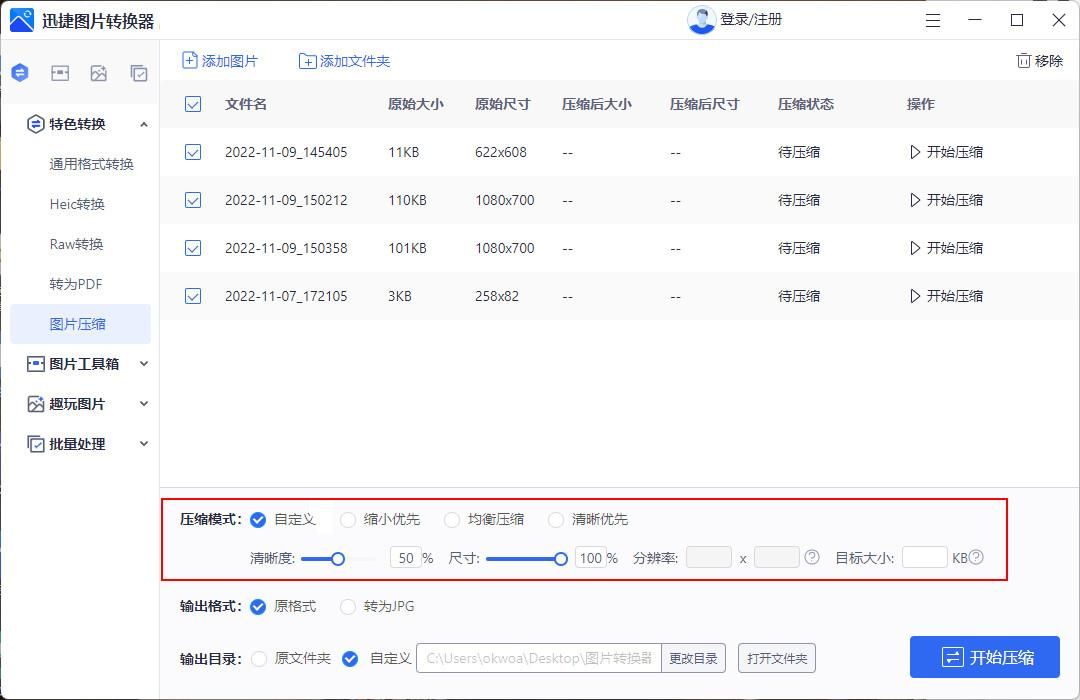Click the 批量处理 checkmark icon at top
This screenshot has width=1080, height=700.
(x=139, y=72)
